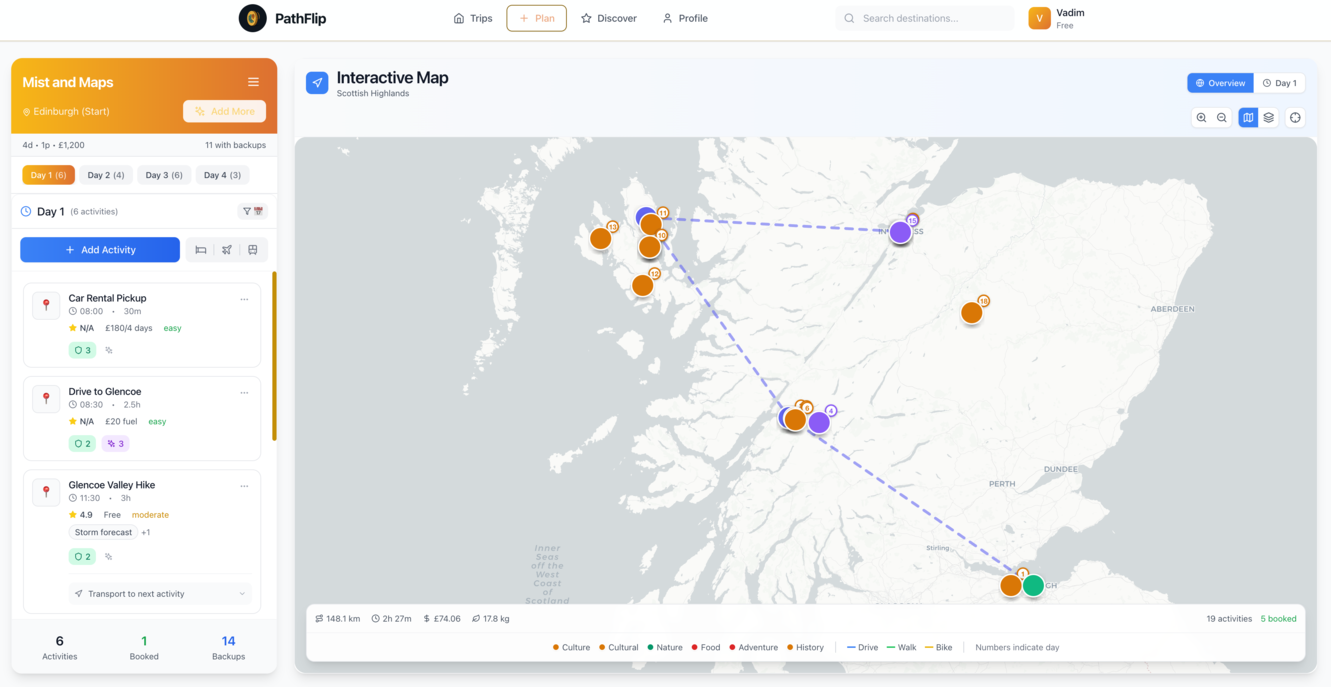1331x687 pixels.
Task: Switch to Day 2 (4) tab
Action: (106, 175)
